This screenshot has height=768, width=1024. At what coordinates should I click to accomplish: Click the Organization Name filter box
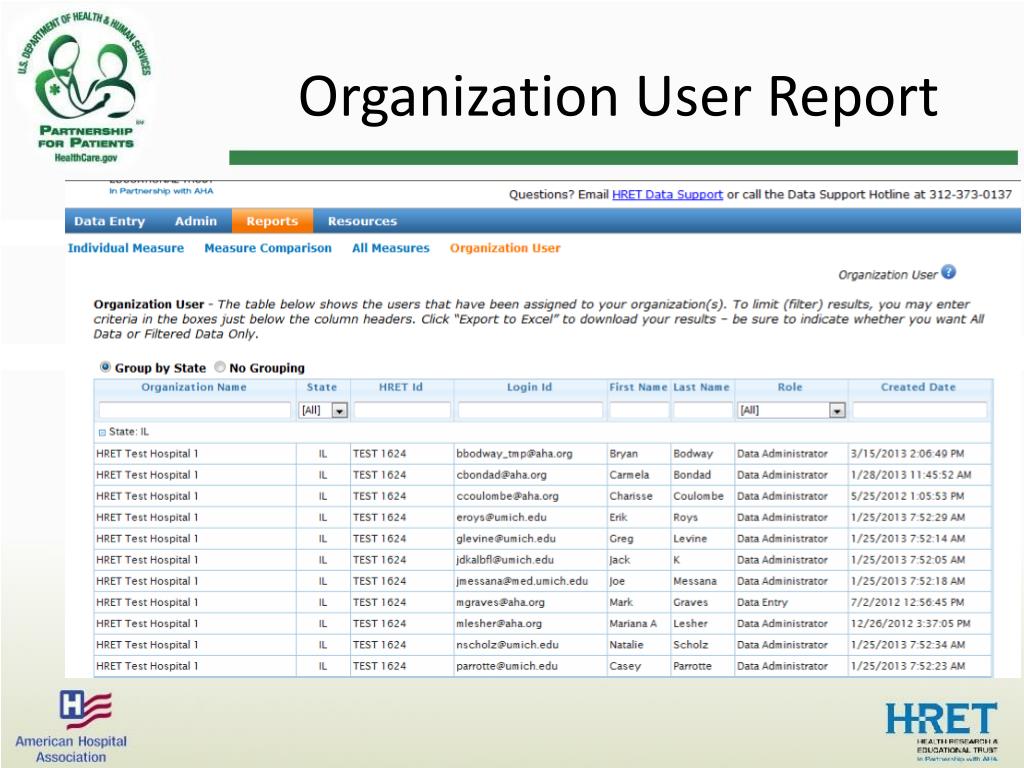tap(195, 410)
